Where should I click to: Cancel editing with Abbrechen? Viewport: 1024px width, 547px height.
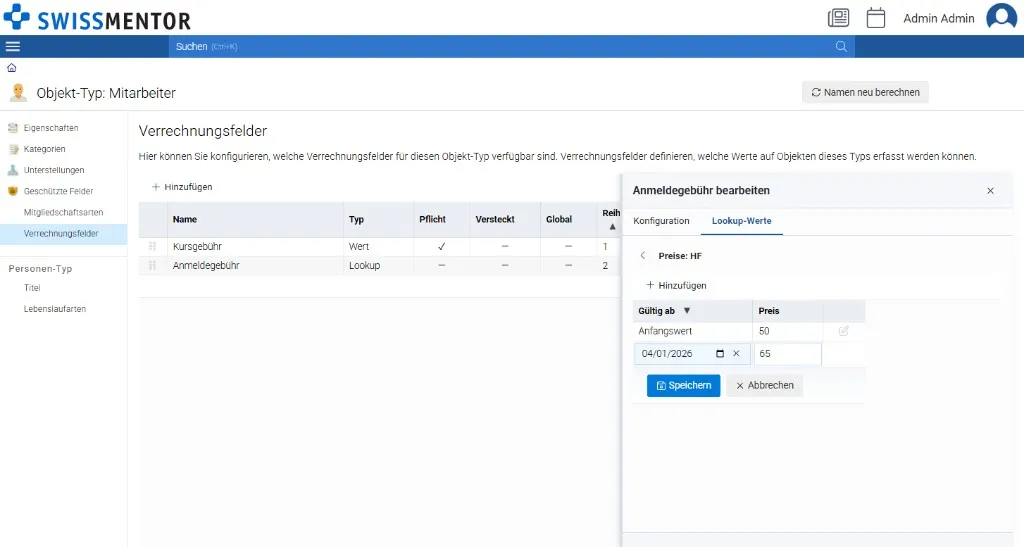pyautogui.click(x=764, y=385)
